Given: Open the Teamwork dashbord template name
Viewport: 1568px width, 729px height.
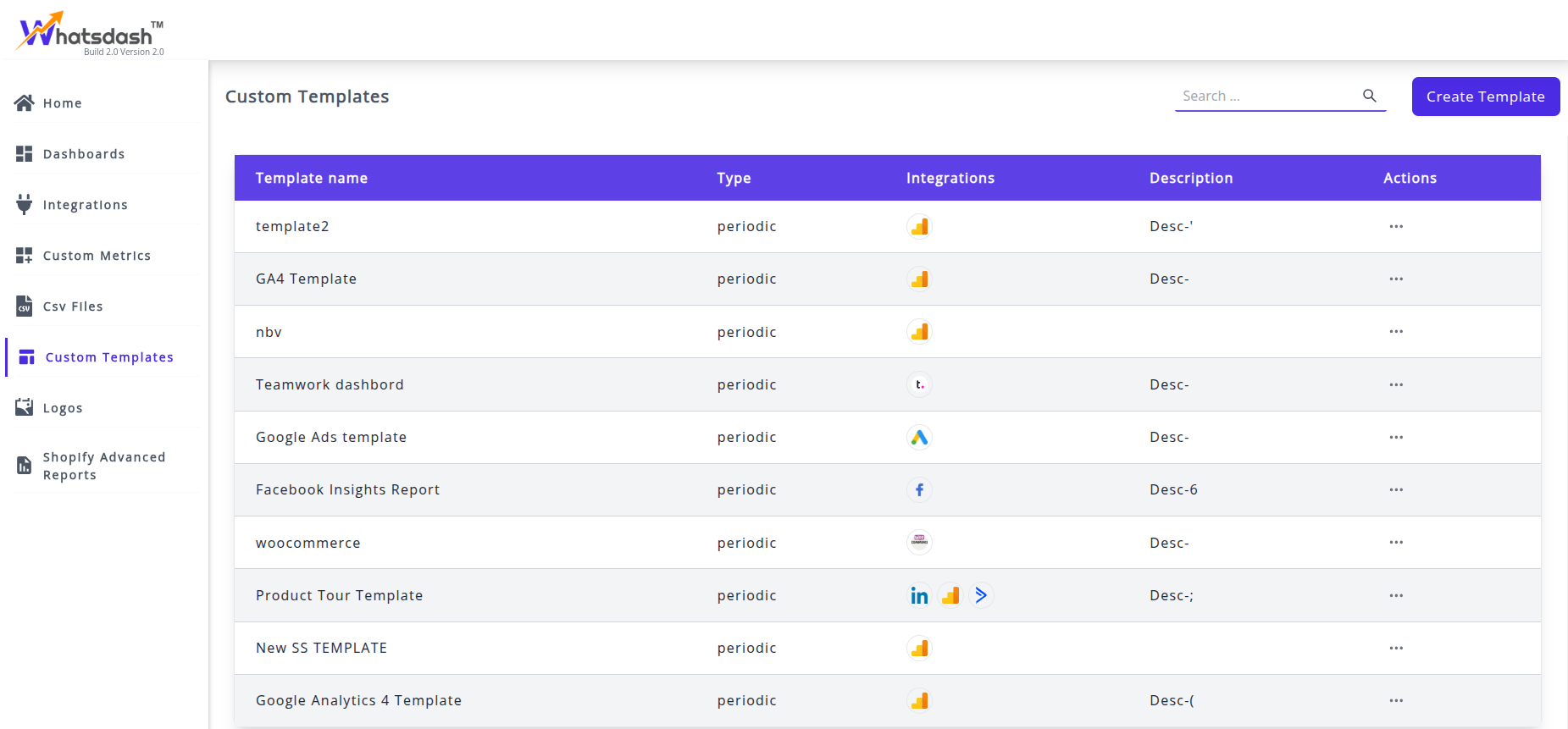Looking at the screenshot, I should [330, 385].
